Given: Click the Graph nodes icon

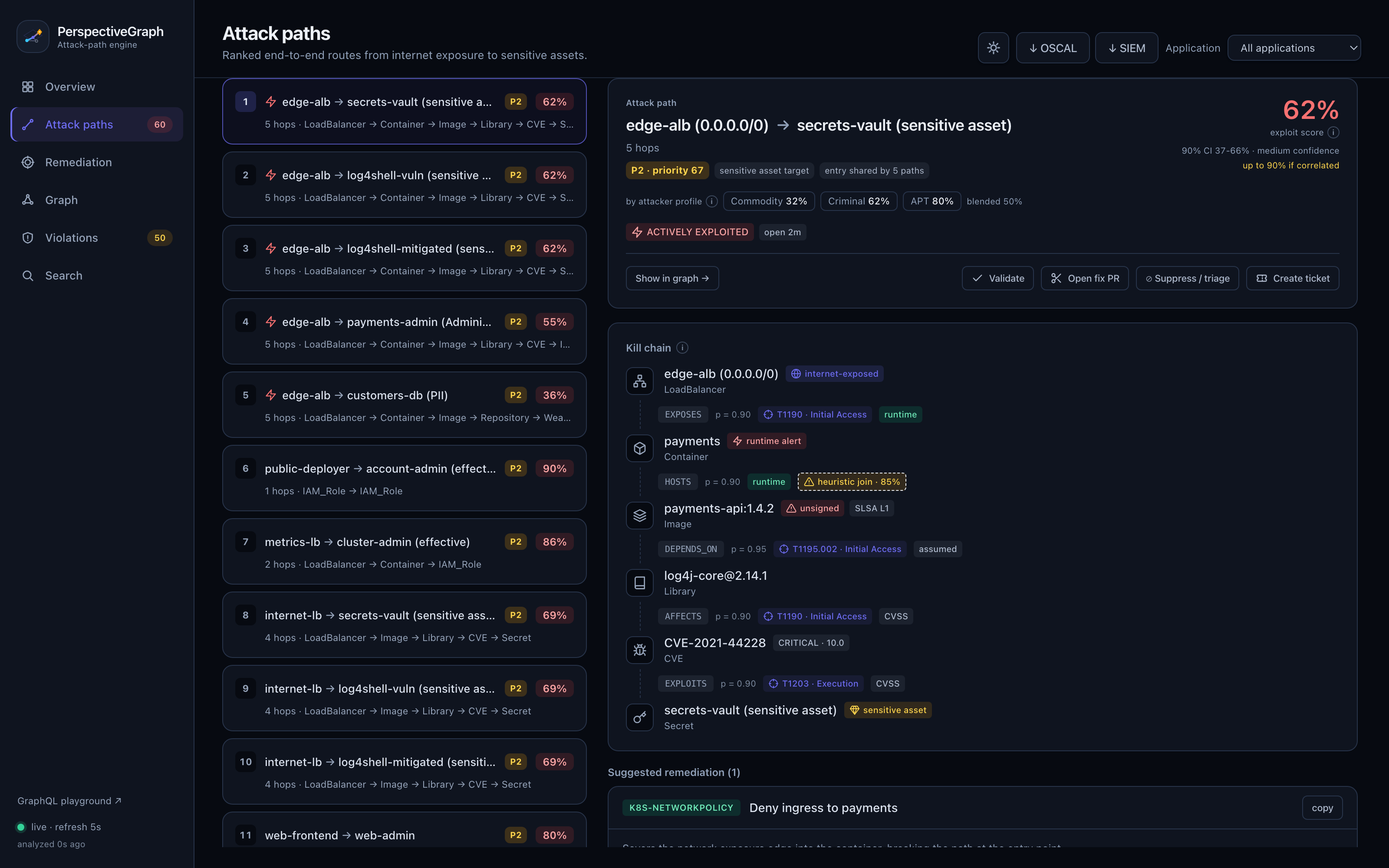Looking at the screenshot, I should tap(27, 200).
